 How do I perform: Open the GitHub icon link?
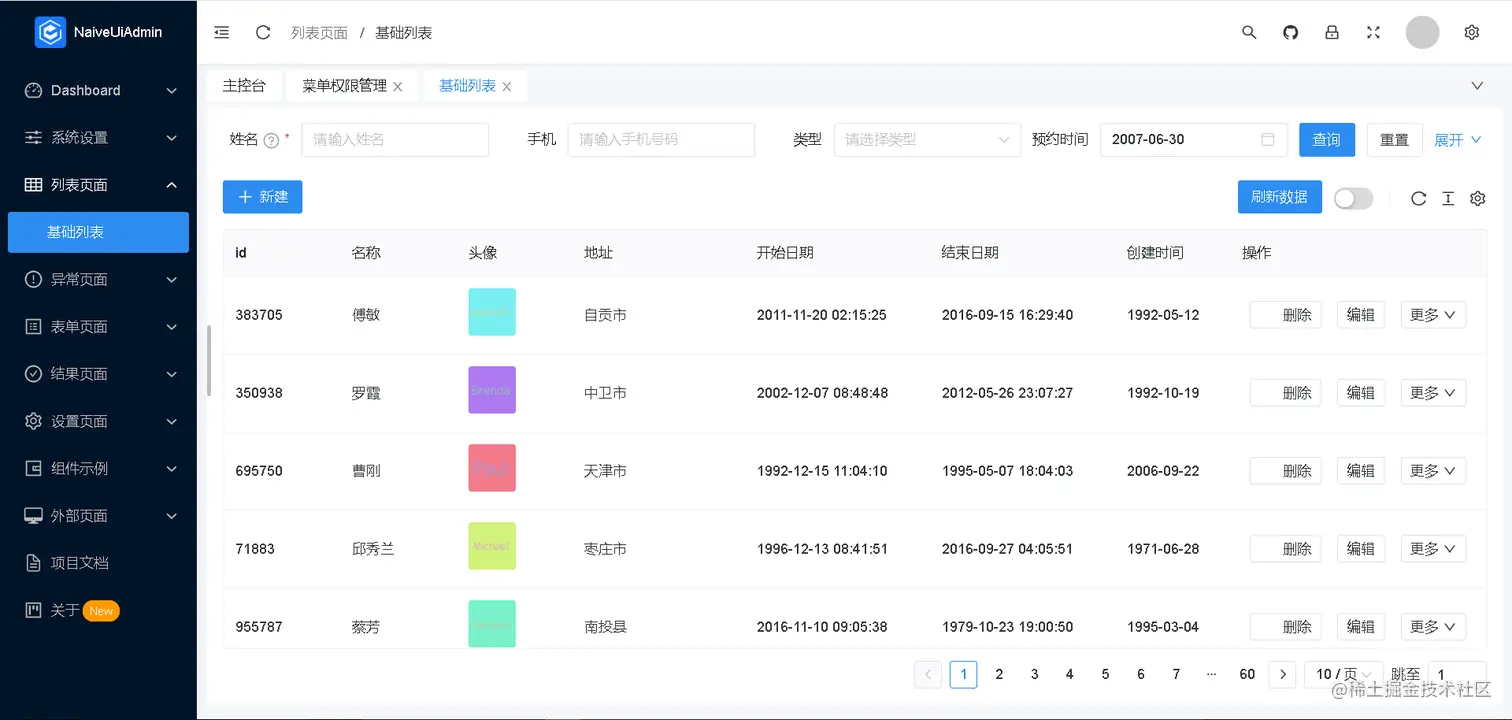point(1290,32)
